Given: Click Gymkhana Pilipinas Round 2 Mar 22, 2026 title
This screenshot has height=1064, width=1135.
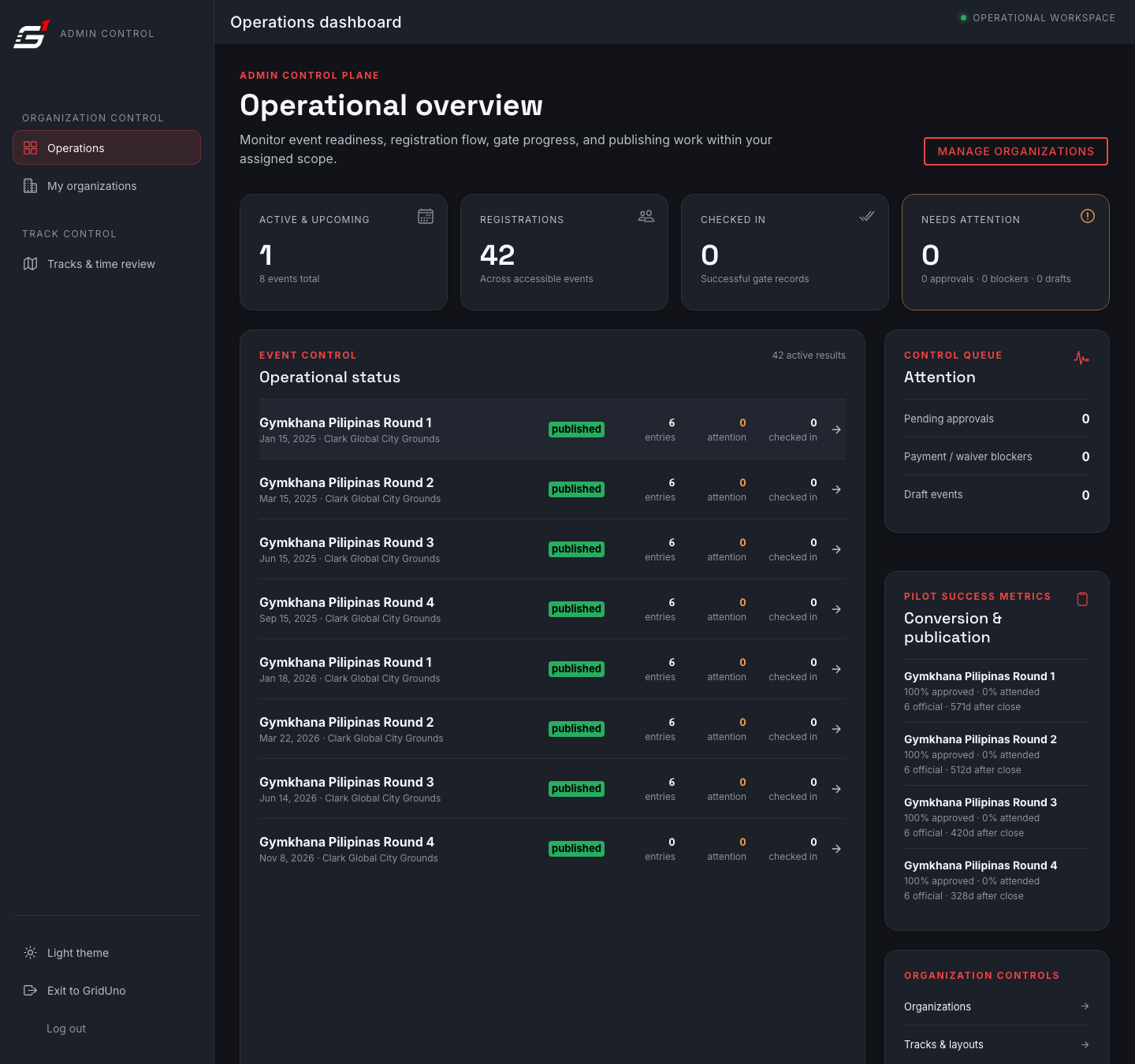Looking at the screenshot, I should [347, 722].
